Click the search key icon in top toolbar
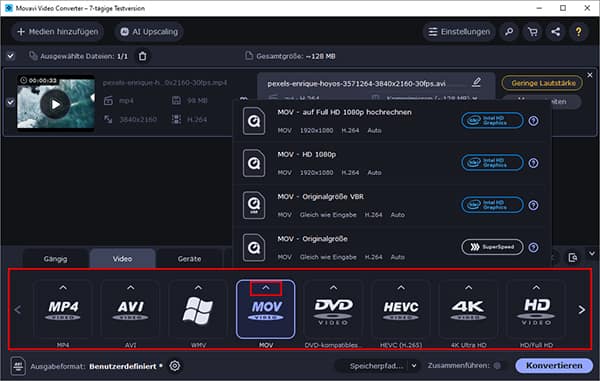The image size is (600, 381). click(509, 32)
